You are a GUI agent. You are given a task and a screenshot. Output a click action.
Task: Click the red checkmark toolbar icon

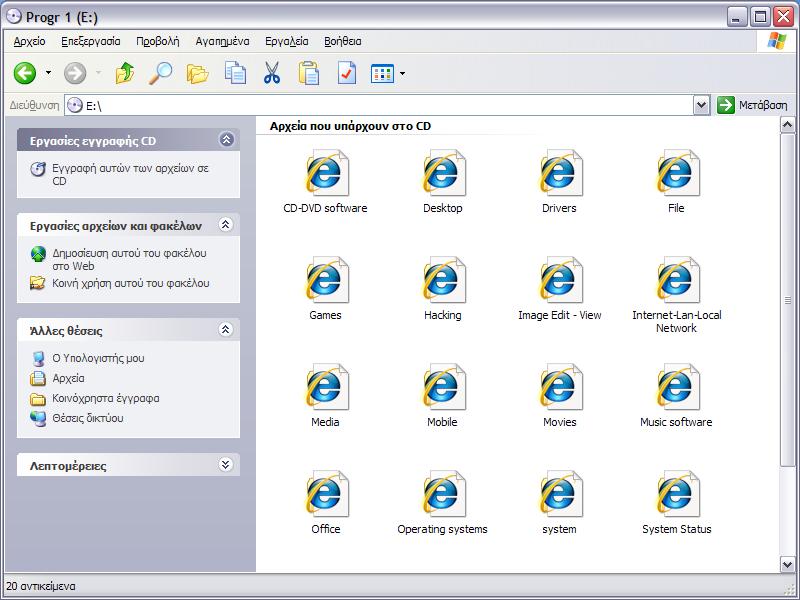(347, 73)
